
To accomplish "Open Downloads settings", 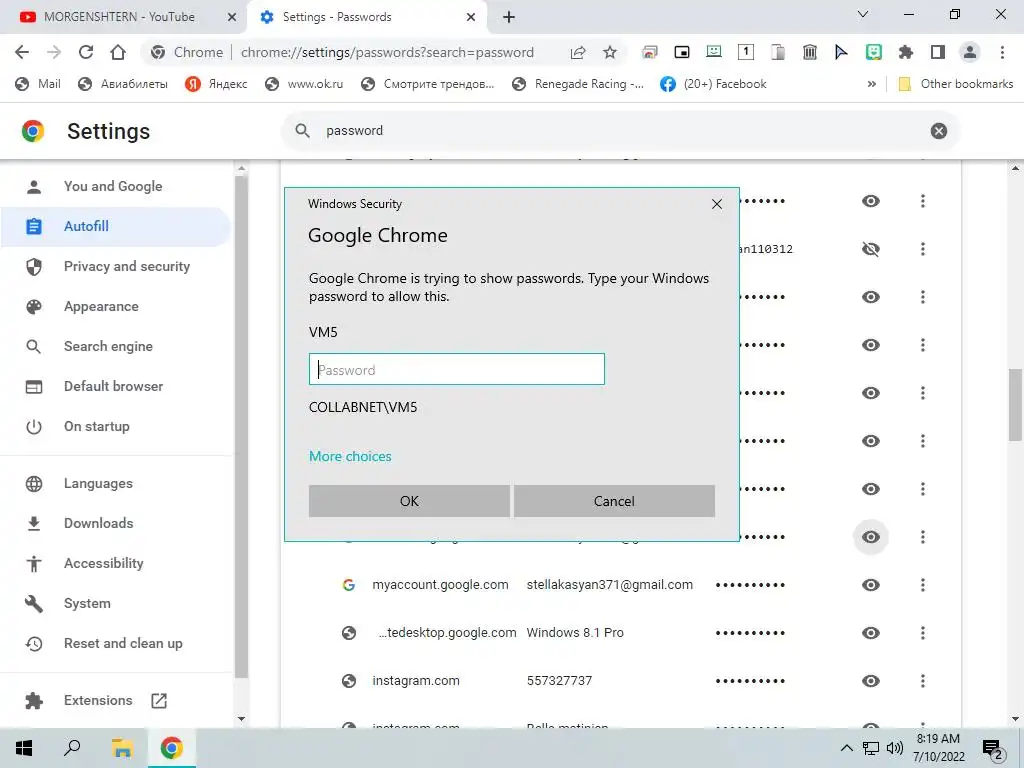I will click(x=99, y=523).
